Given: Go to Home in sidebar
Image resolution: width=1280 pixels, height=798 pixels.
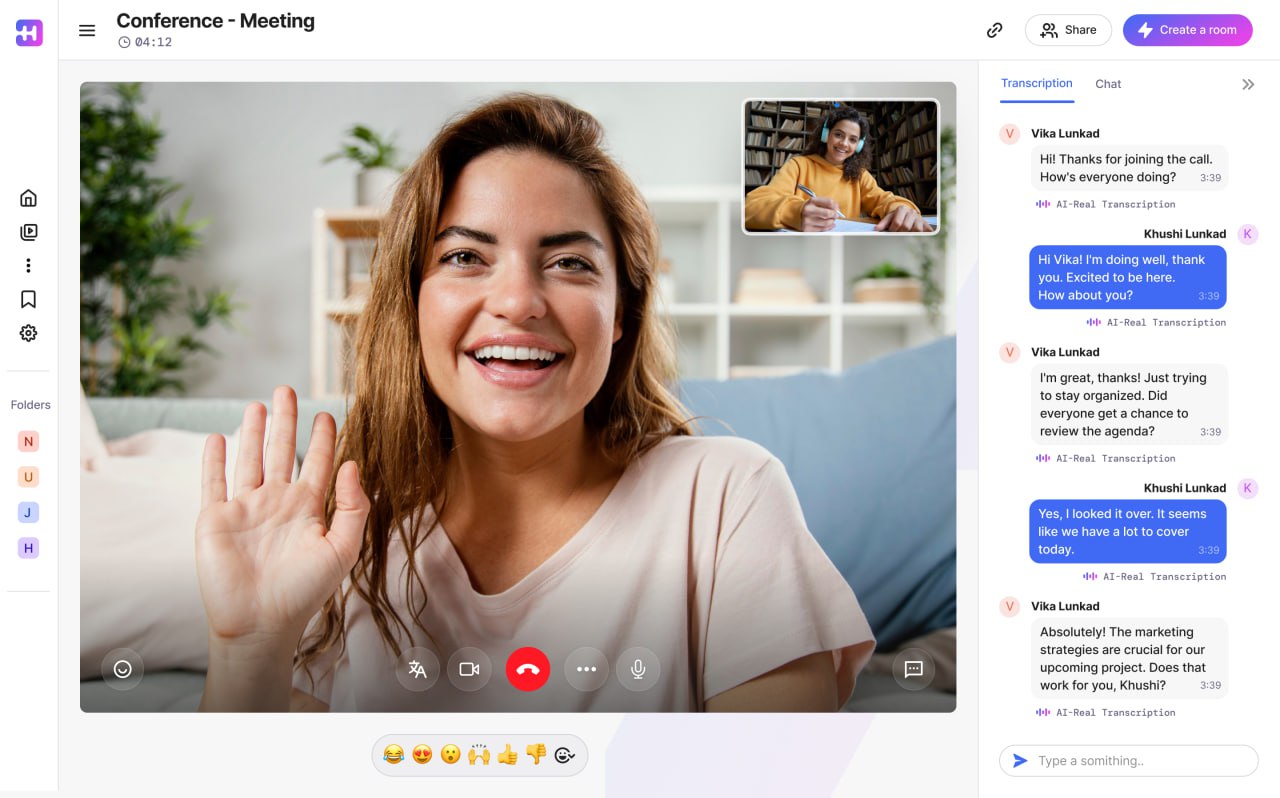Looking at the screenshot, I should [28, 198].
